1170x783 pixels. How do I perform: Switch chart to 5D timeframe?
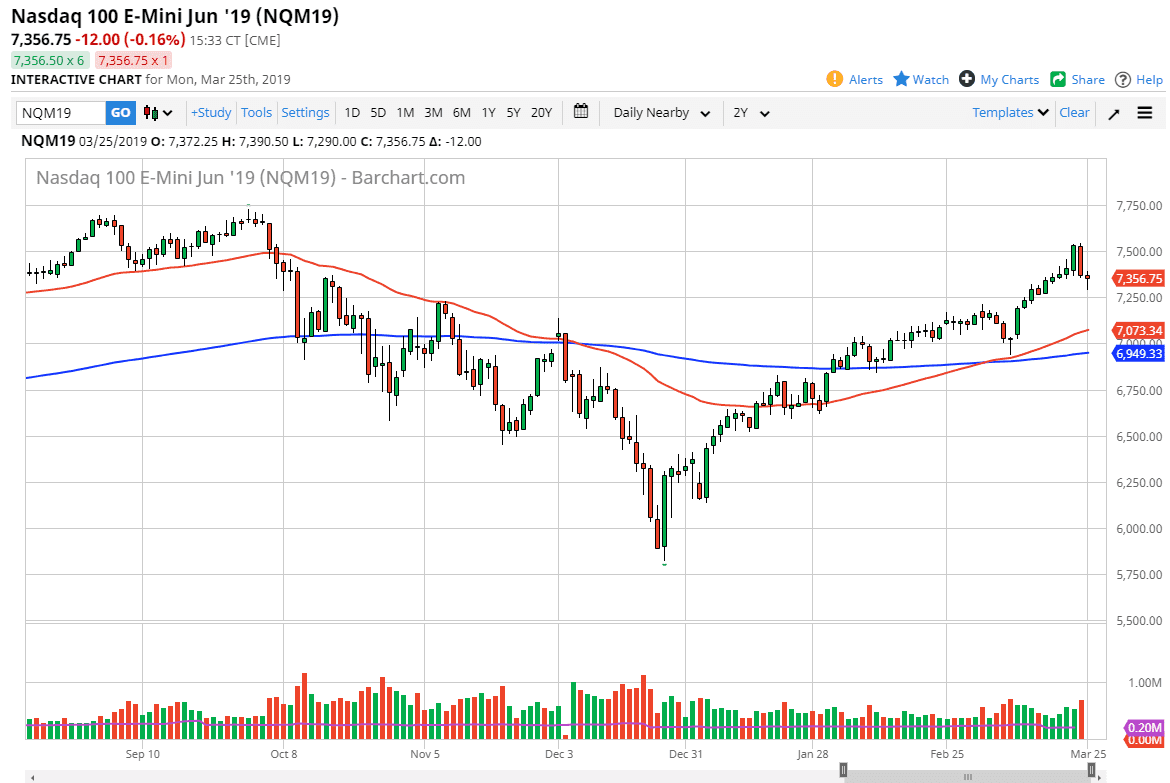pos(377,113)
